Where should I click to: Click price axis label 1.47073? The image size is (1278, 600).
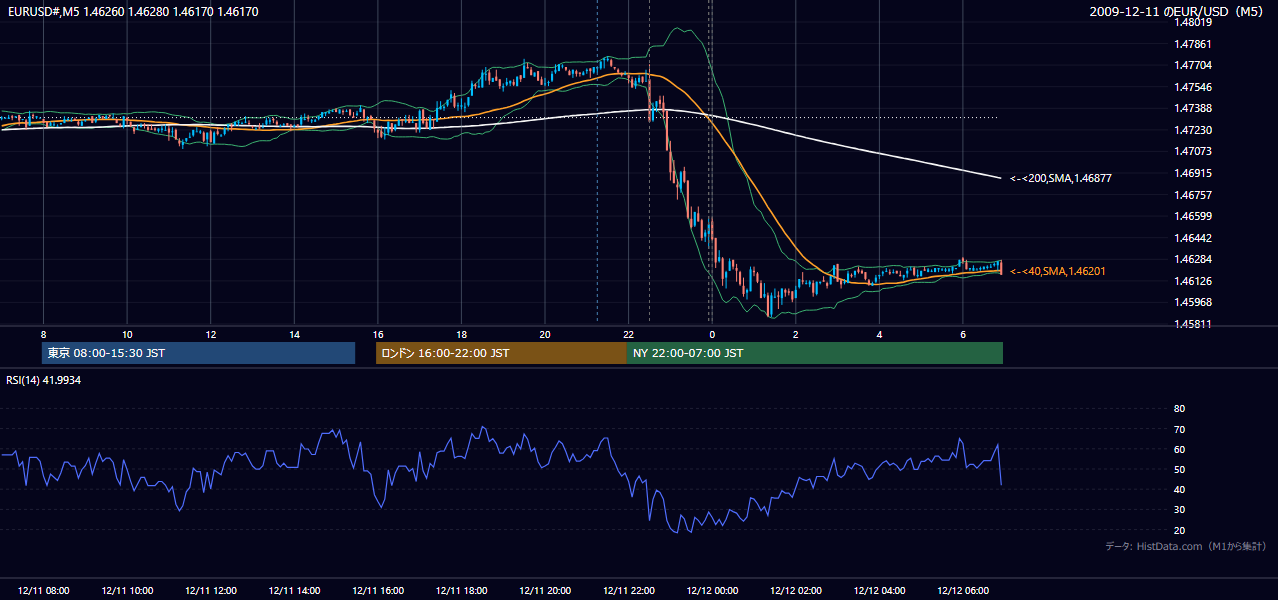coord(1194,151)
